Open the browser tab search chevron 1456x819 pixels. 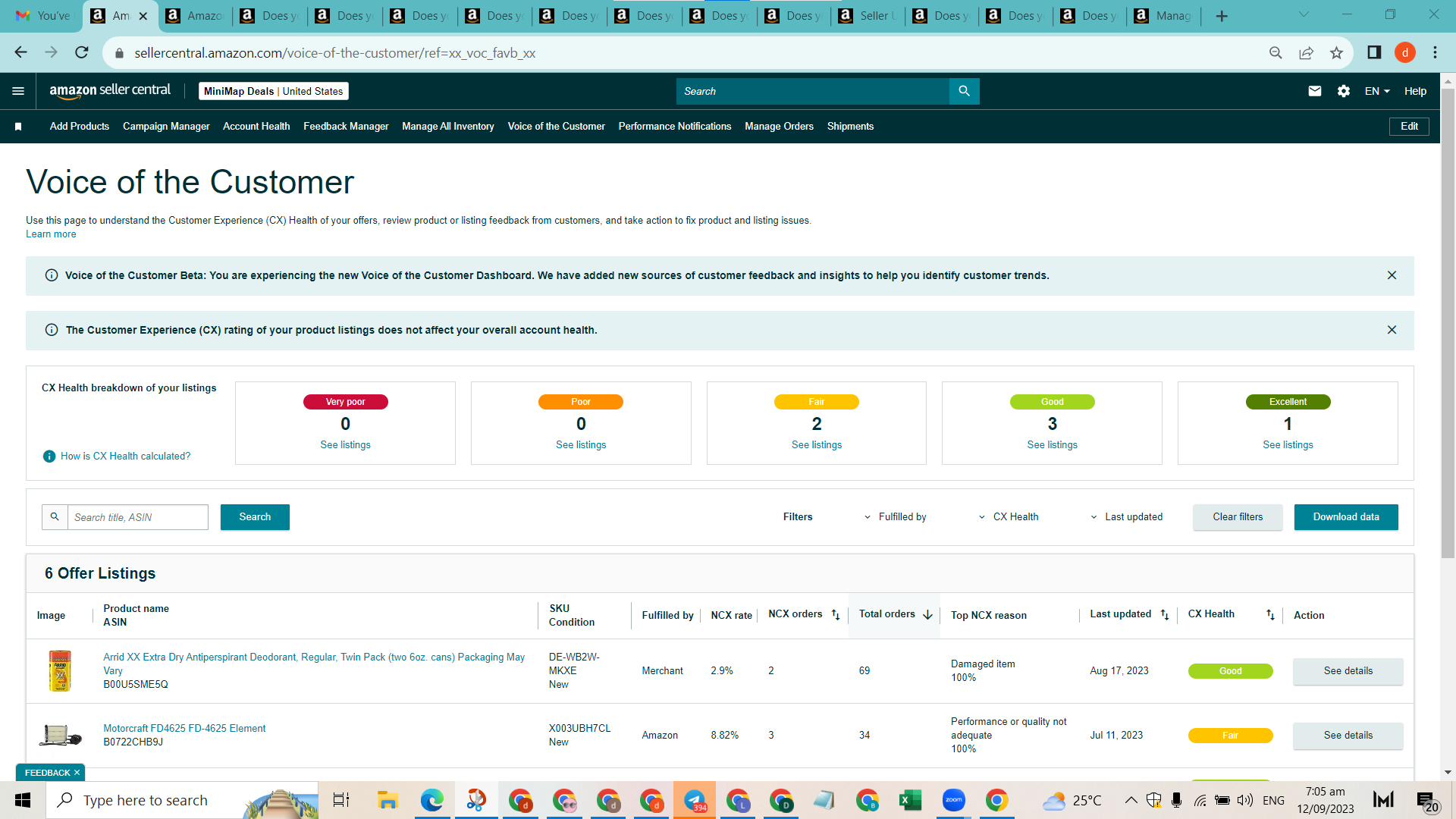(1304, 15)
